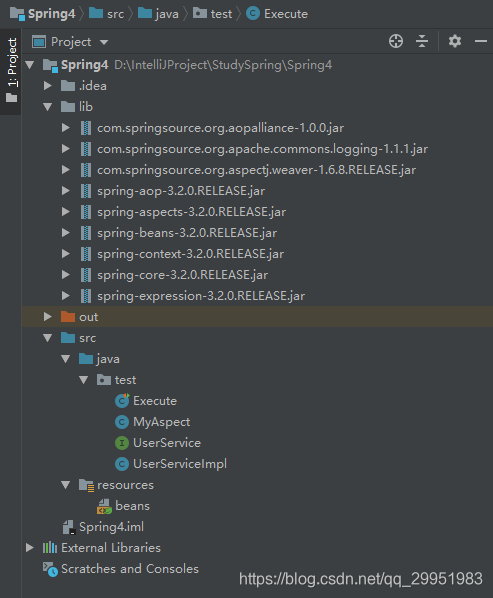The image size is (493, 598).
Task: Collapse the resources folder arrow
Action: (x=66, y=485)
